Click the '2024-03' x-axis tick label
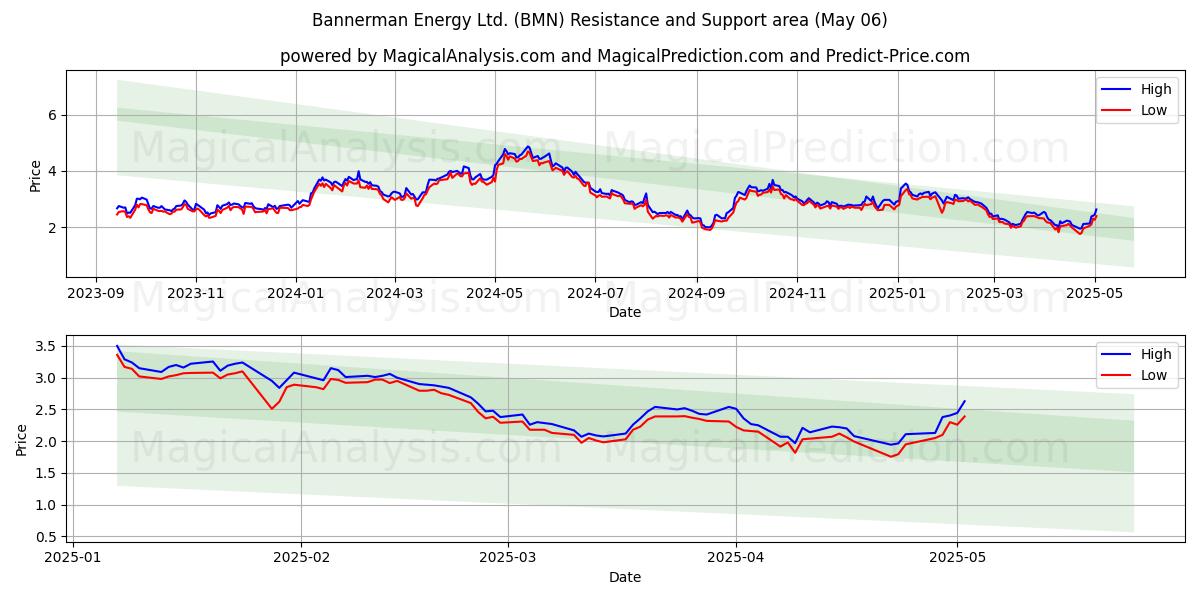 click(394, 294)
